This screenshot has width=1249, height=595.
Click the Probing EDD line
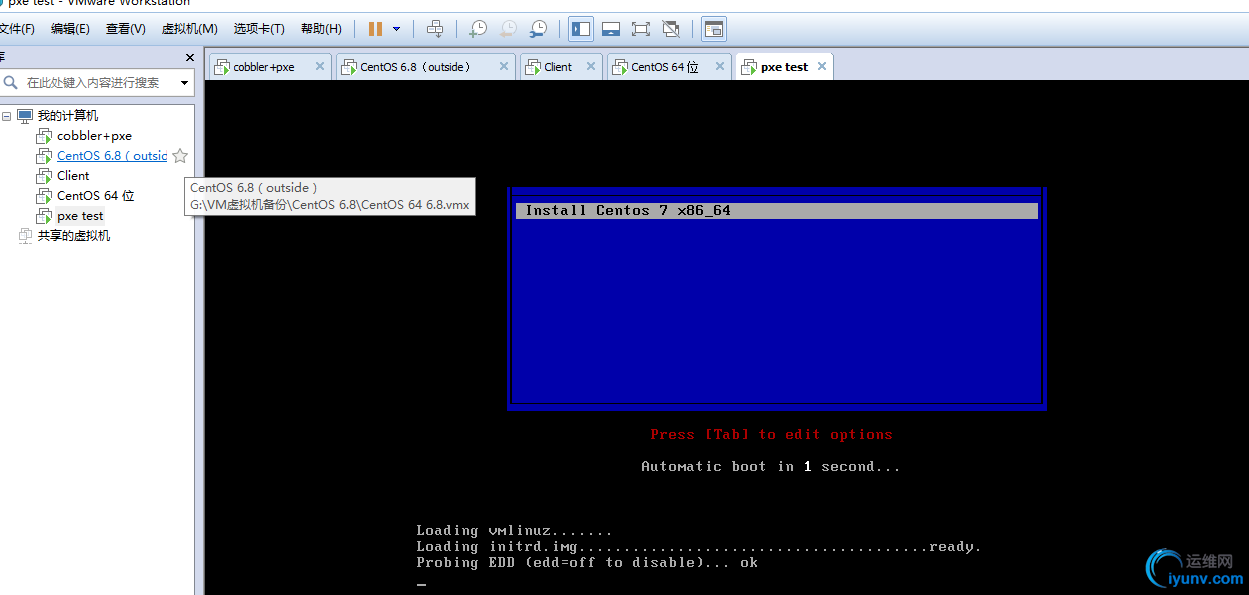click(587, 563)
